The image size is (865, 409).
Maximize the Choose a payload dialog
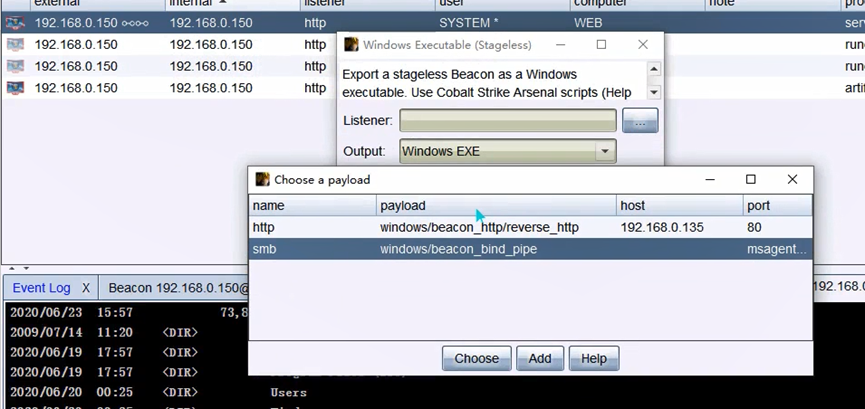click(x=750, y=179)
